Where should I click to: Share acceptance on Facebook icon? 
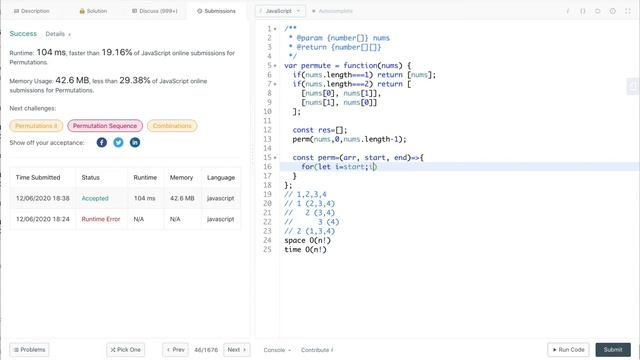(x=102, y=142)
